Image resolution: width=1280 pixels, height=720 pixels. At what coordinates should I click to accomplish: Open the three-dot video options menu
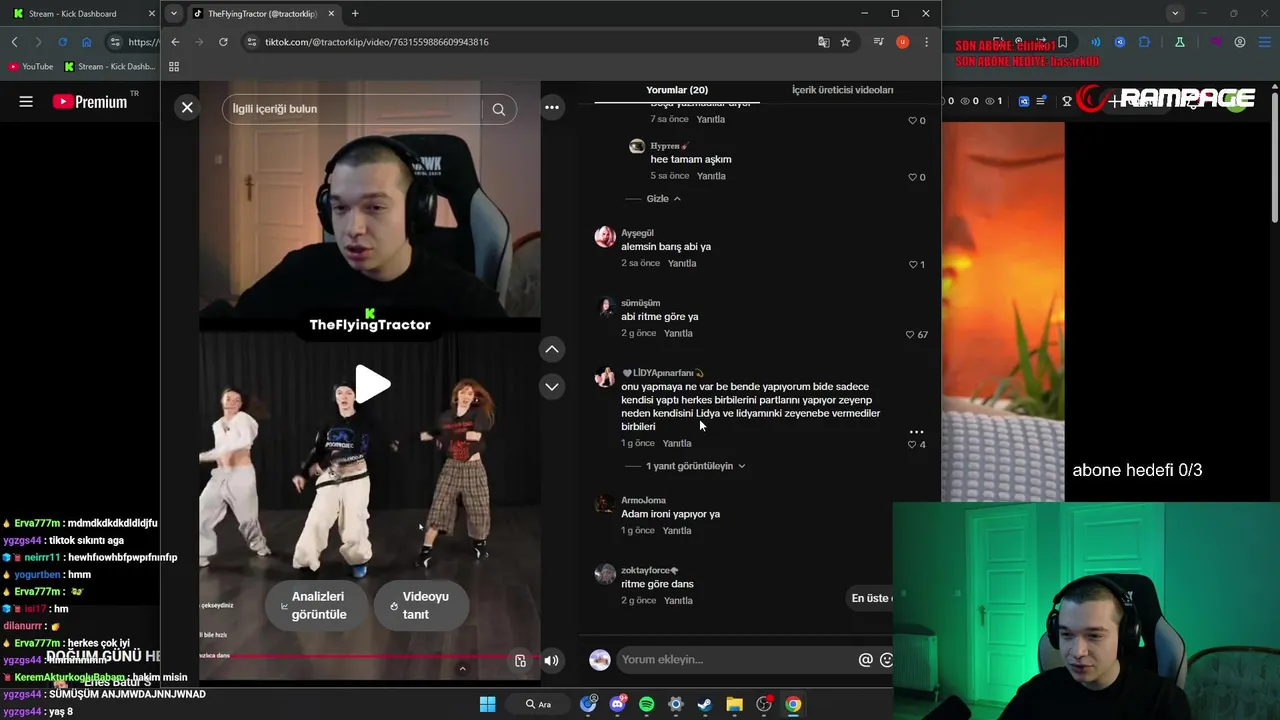551,107
